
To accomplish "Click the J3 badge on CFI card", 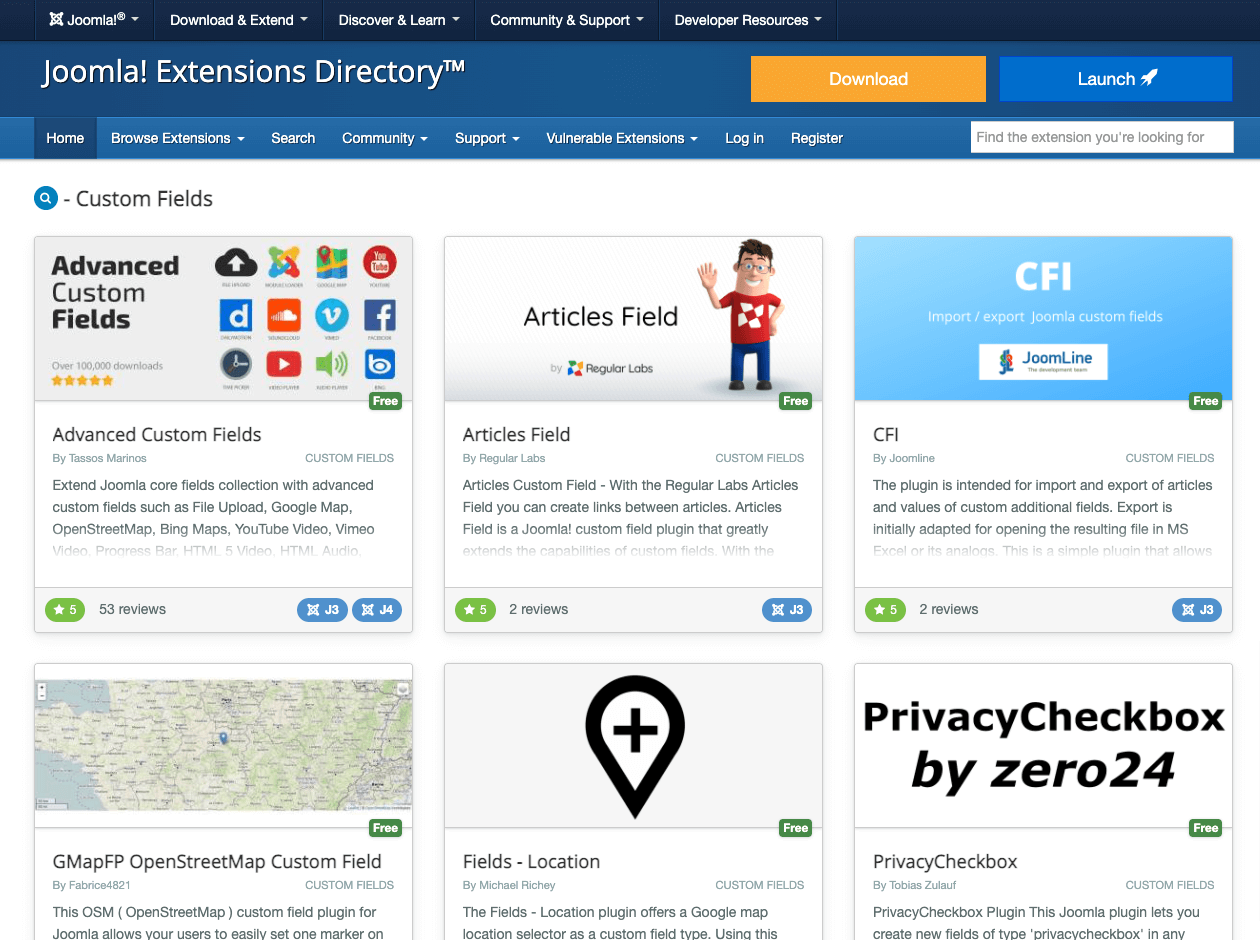I will 1197,609.
